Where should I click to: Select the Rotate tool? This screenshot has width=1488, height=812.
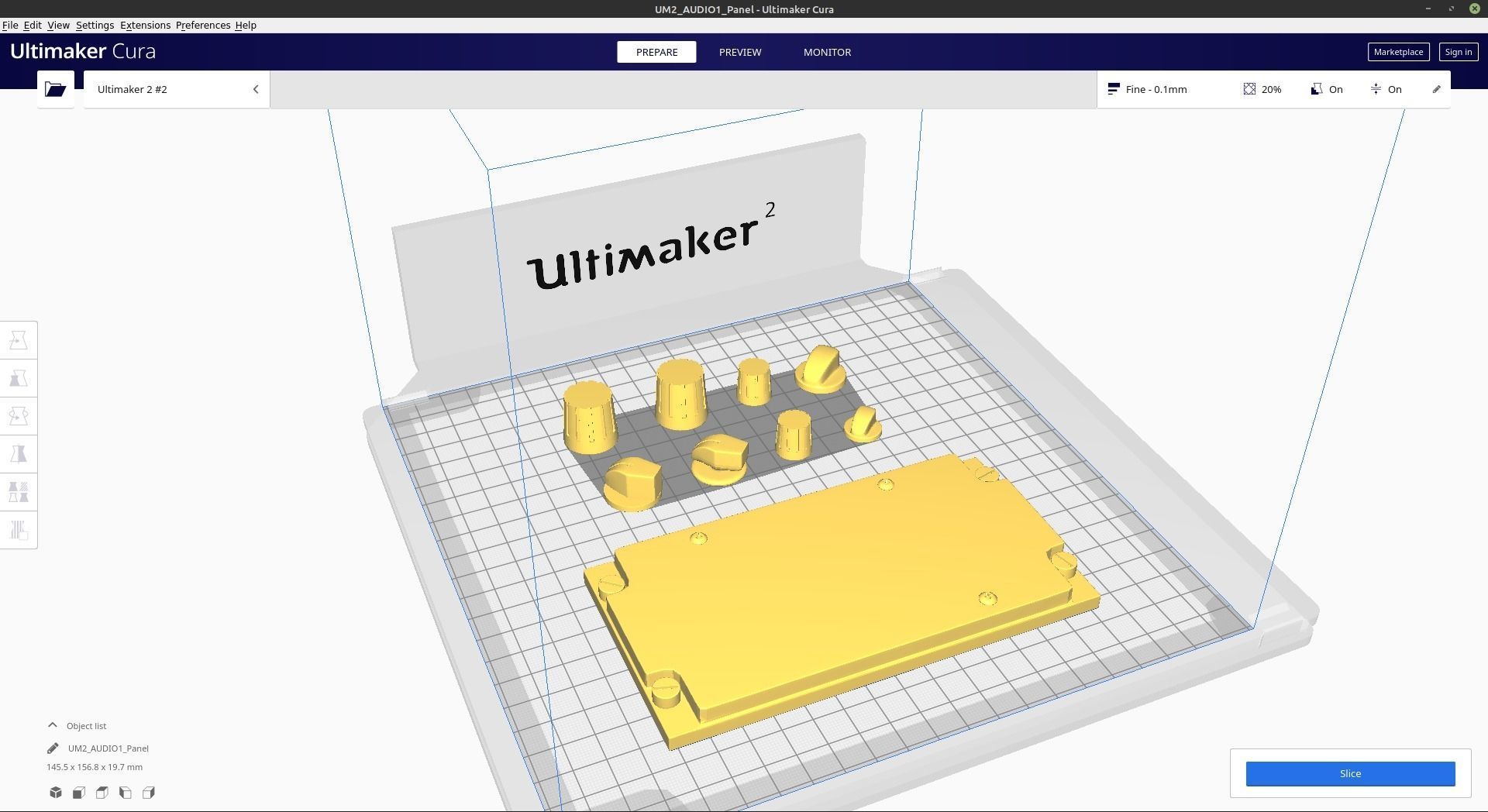19,416
